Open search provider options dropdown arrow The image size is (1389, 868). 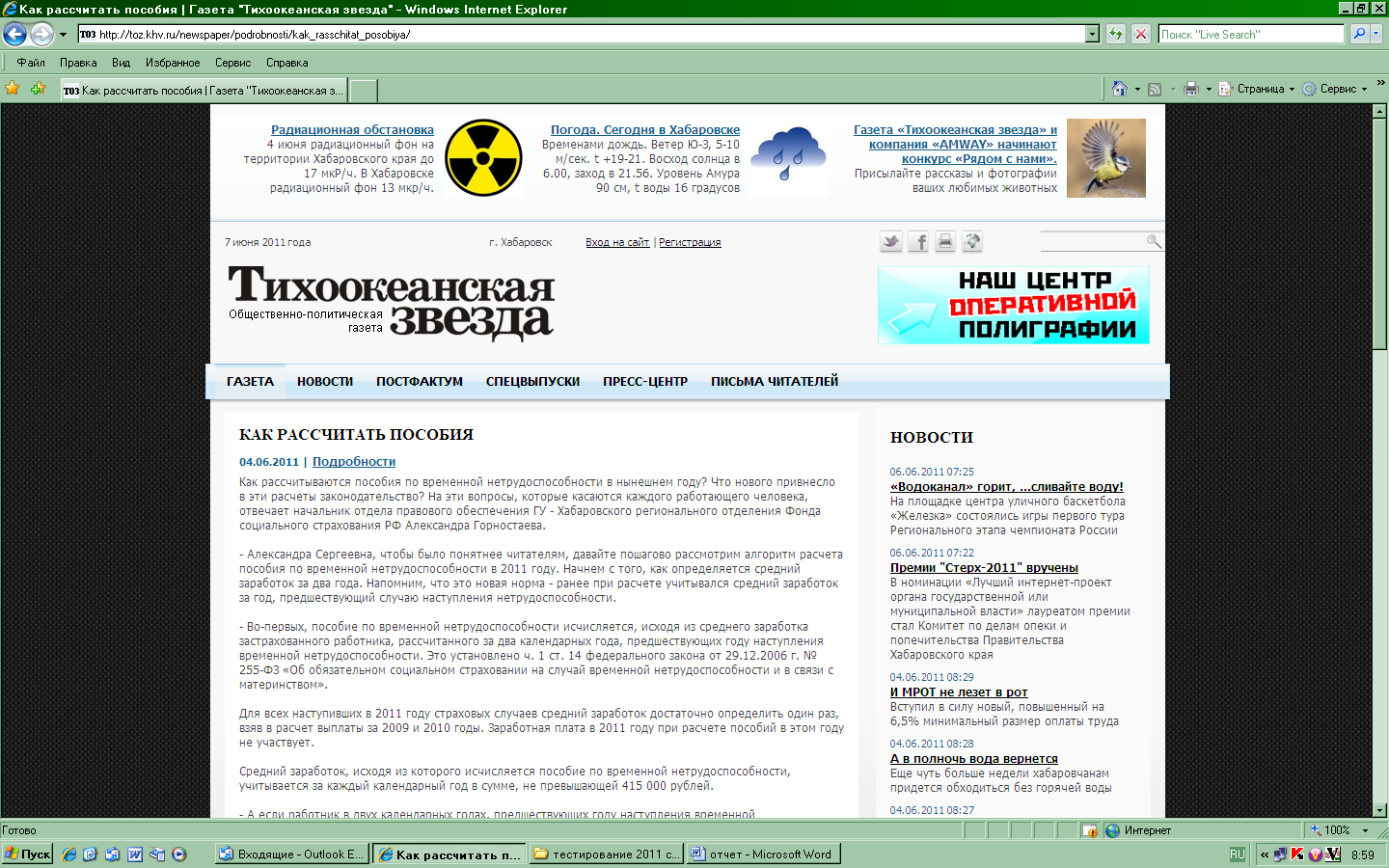[x=1376, y=34]
